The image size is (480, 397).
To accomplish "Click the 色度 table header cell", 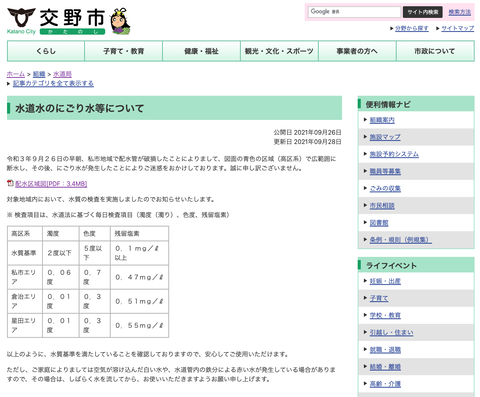I will pyautogui.click(x=95, y=233).
